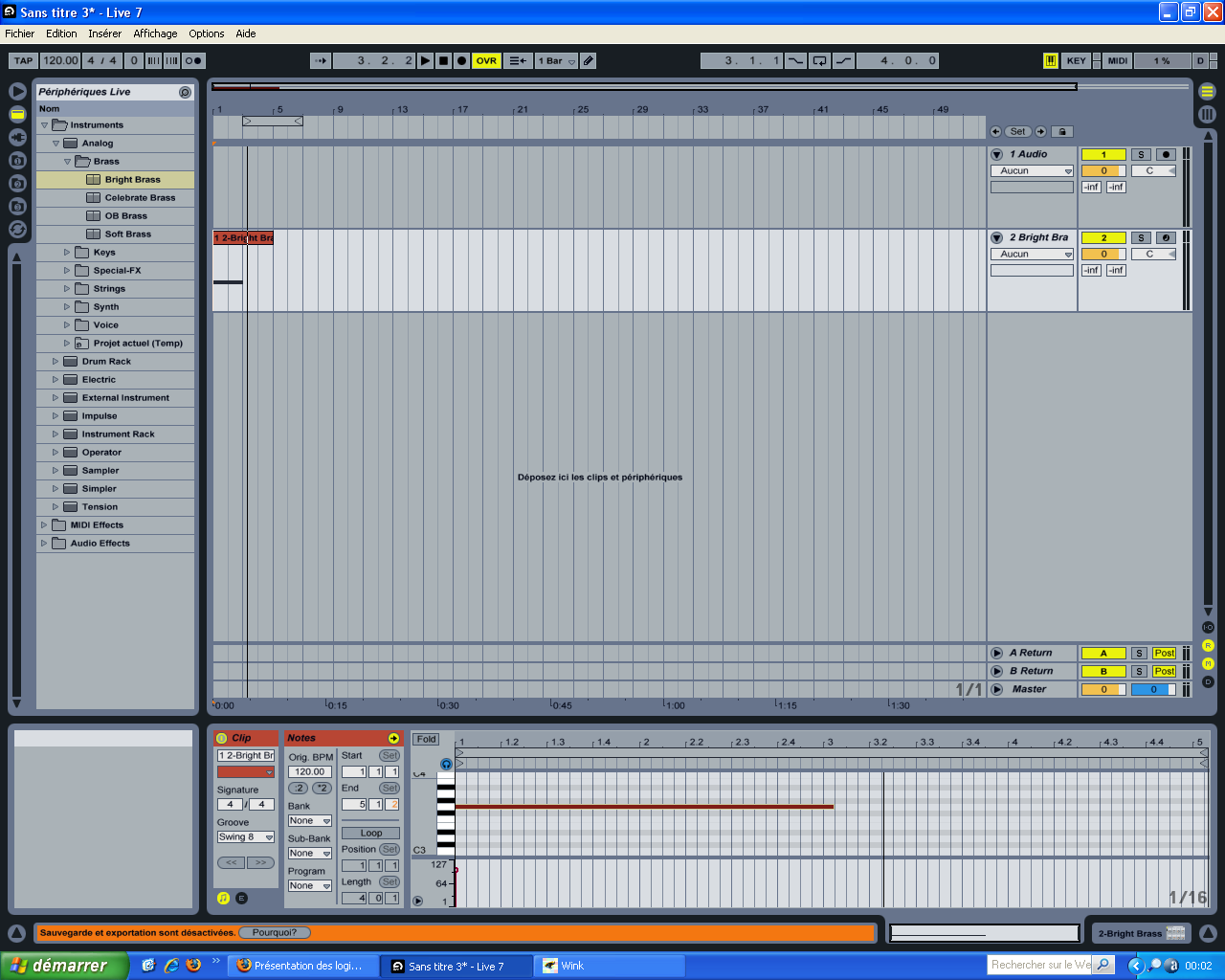This screenshot has width=1225, height=980.
Task: Toggle Post on A Return
Action: [1164, 653]
